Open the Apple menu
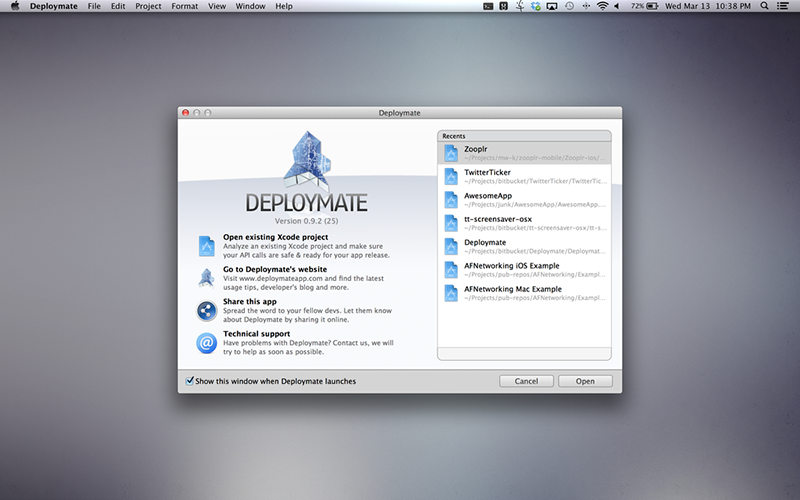800x500 pixels. (15, 6)
